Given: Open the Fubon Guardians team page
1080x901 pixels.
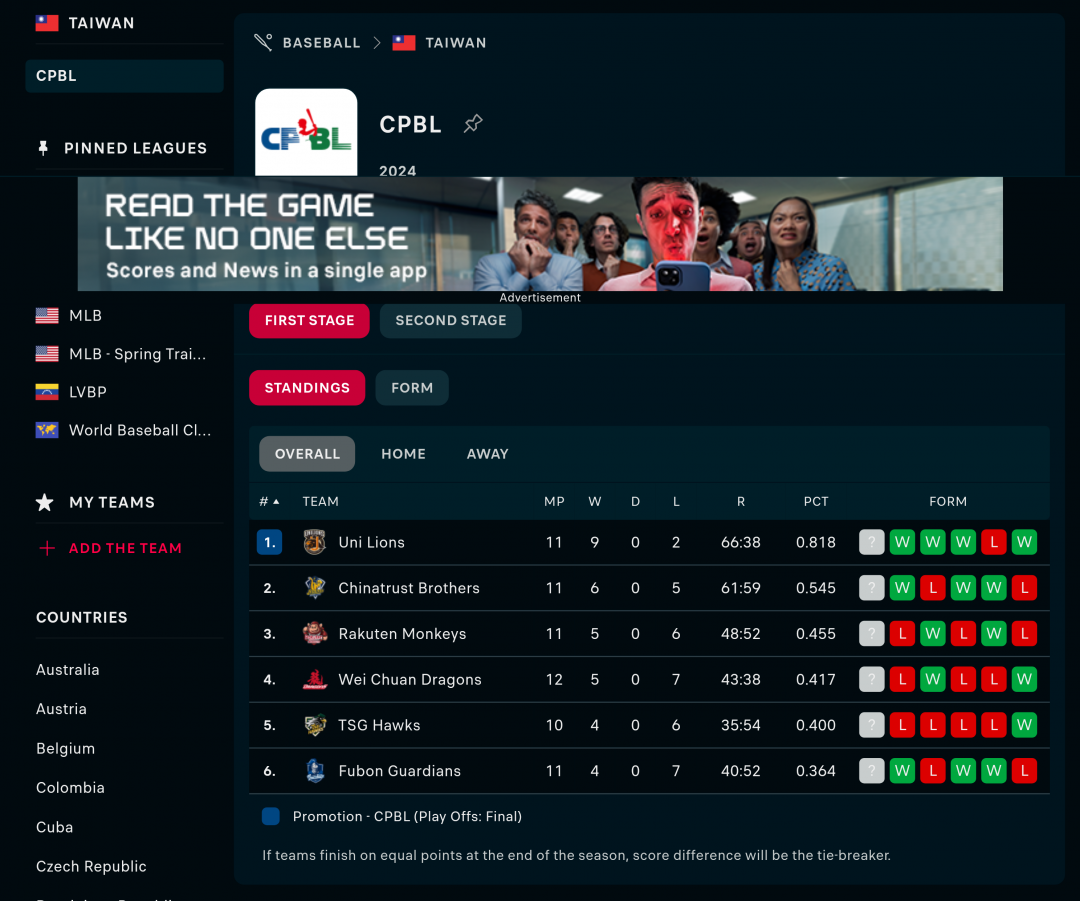Looking at the screenshot, I should pyautogui.click(x=399, y=771).
